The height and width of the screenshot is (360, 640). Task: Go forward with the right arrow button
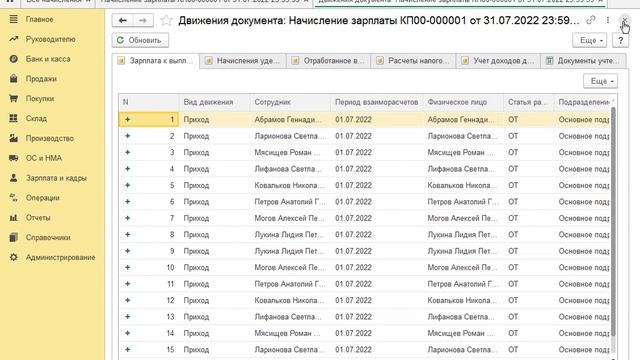142,20
